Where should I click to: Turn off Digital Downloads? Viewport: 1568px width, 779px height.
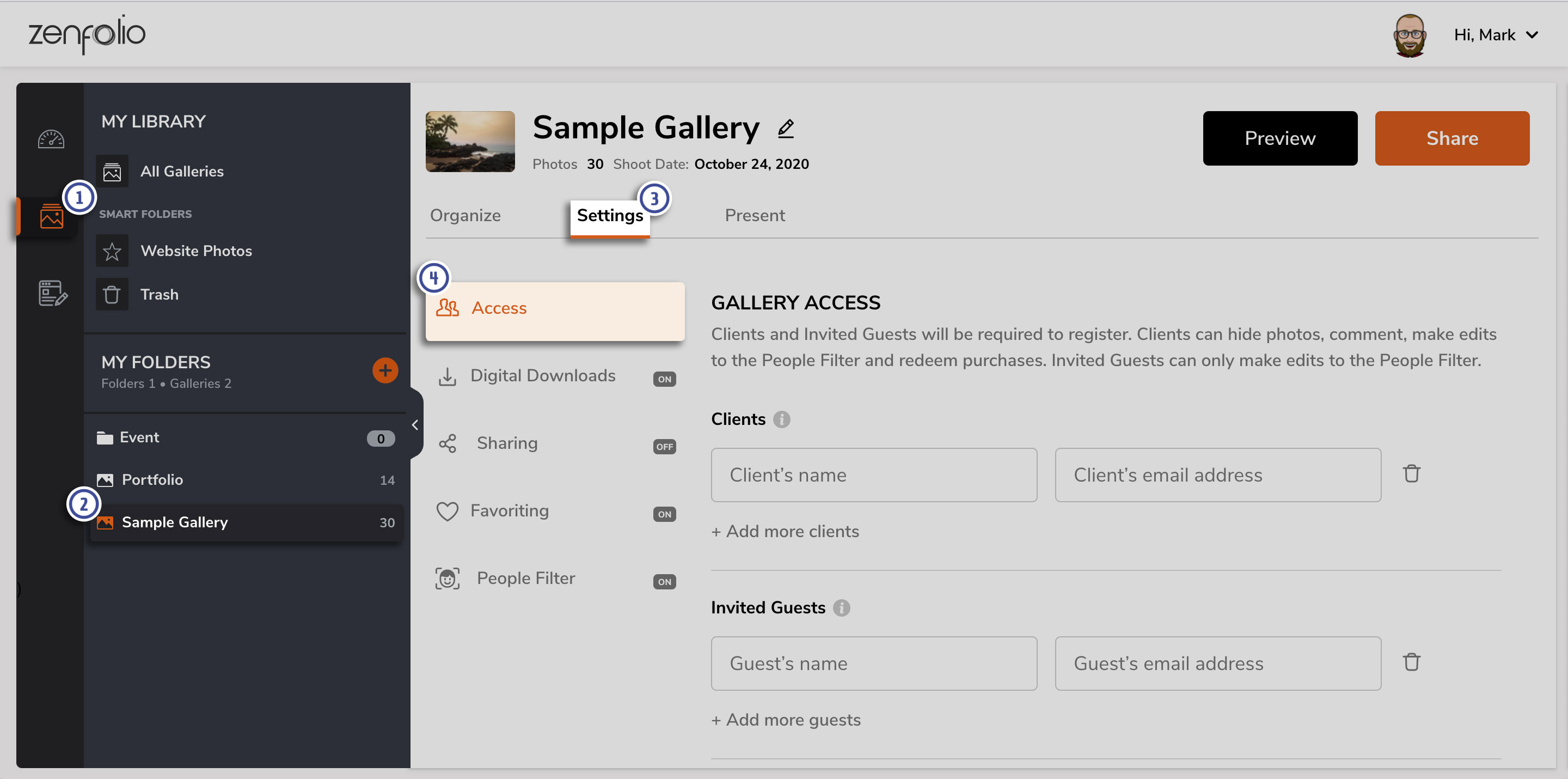(665, 379)
